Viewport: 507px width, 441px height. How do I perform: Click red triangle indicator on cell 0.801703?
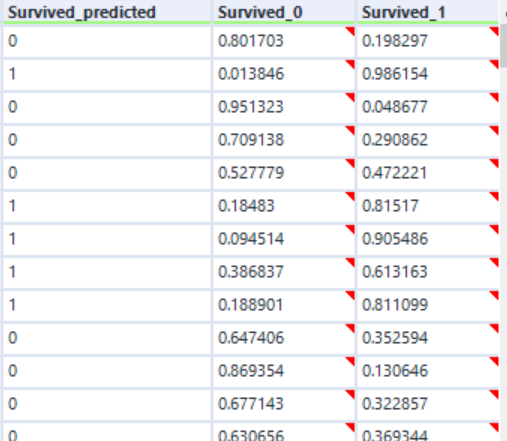[x=350, y=31]
